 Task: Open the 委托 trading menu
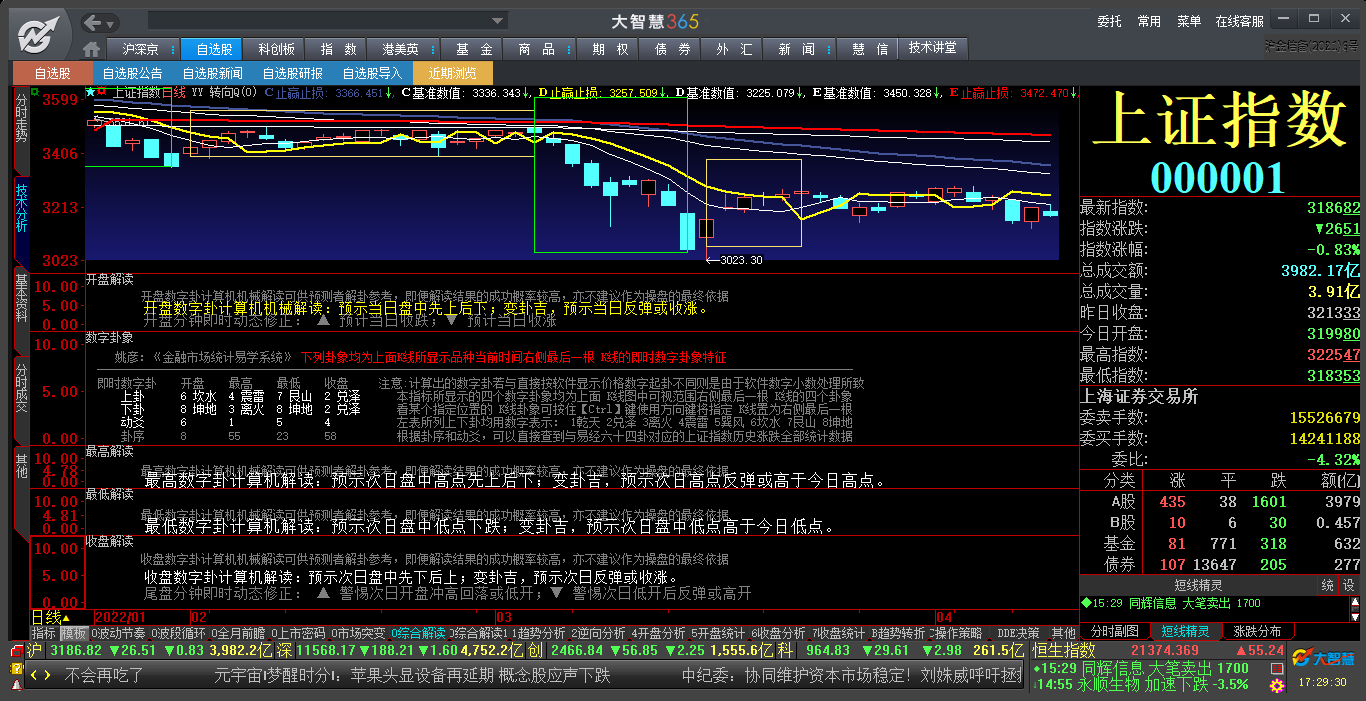1109,21
